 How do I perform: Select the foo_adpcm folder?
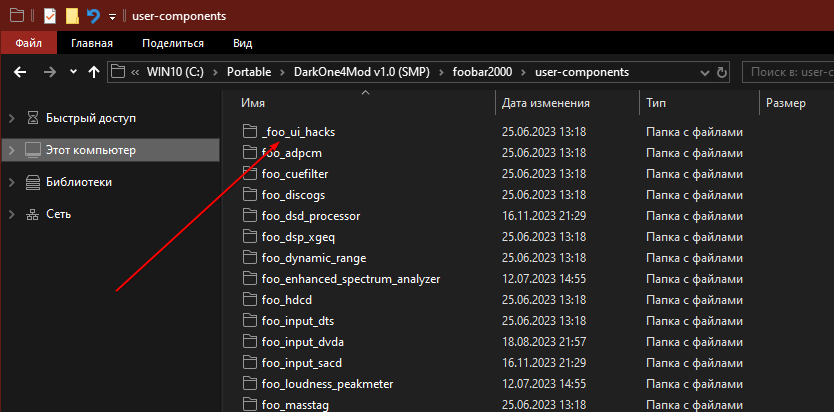click(x=291, y=153)
